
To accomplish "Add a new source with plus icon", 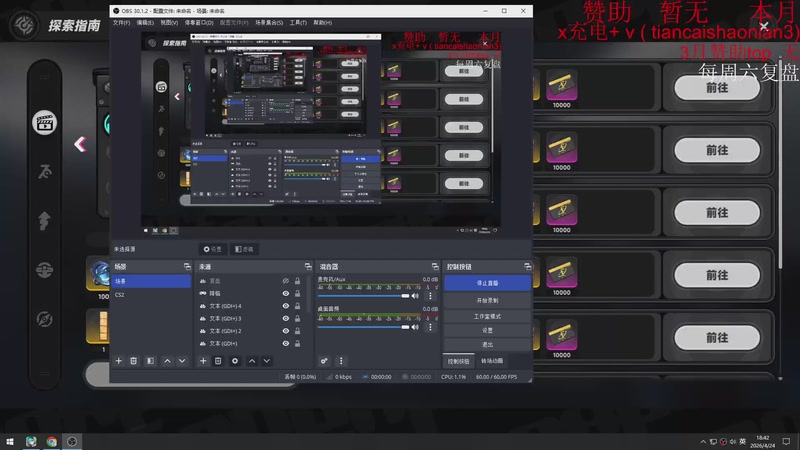I will 203,361.
